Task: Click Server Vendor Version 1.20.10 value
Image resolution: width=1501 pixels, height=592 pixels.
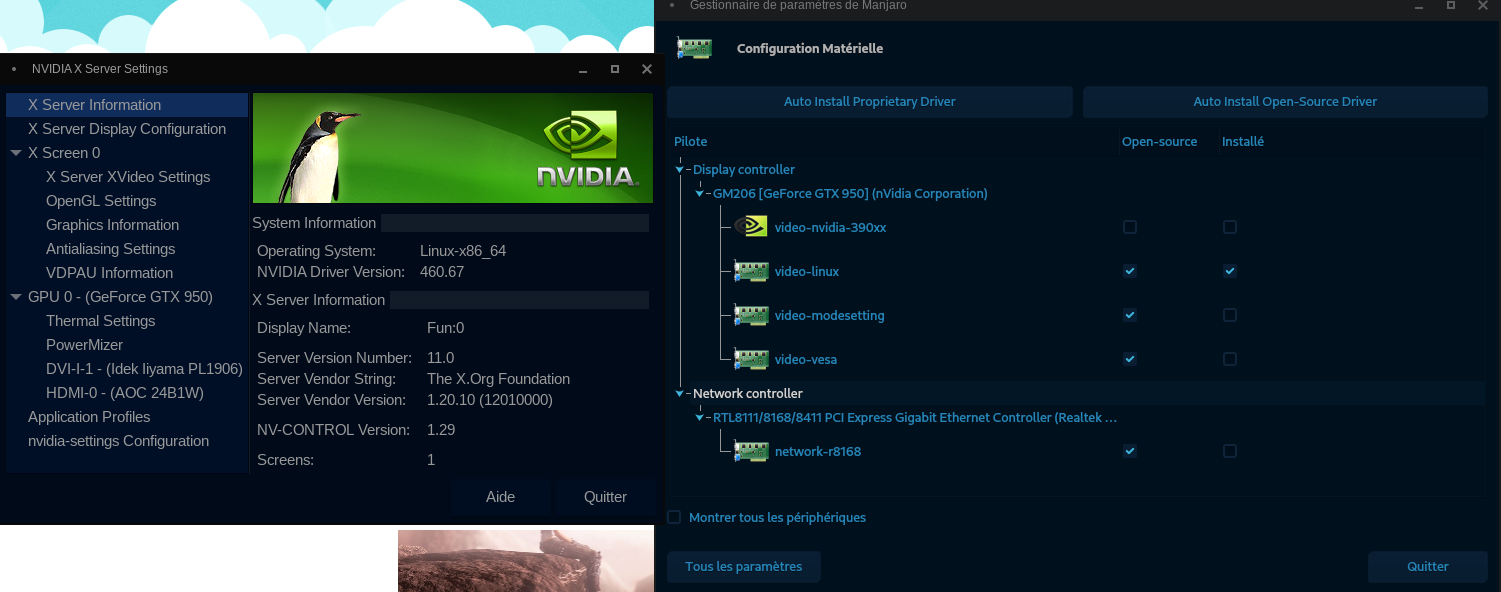Action: point(490,400)
